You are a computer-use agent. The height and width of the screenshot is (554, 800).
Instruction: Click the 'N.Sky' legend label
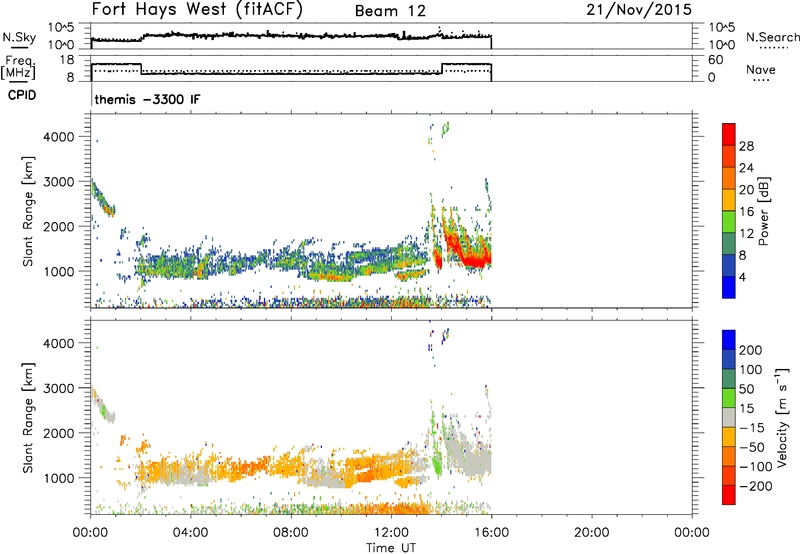click(x=19, y=37)
